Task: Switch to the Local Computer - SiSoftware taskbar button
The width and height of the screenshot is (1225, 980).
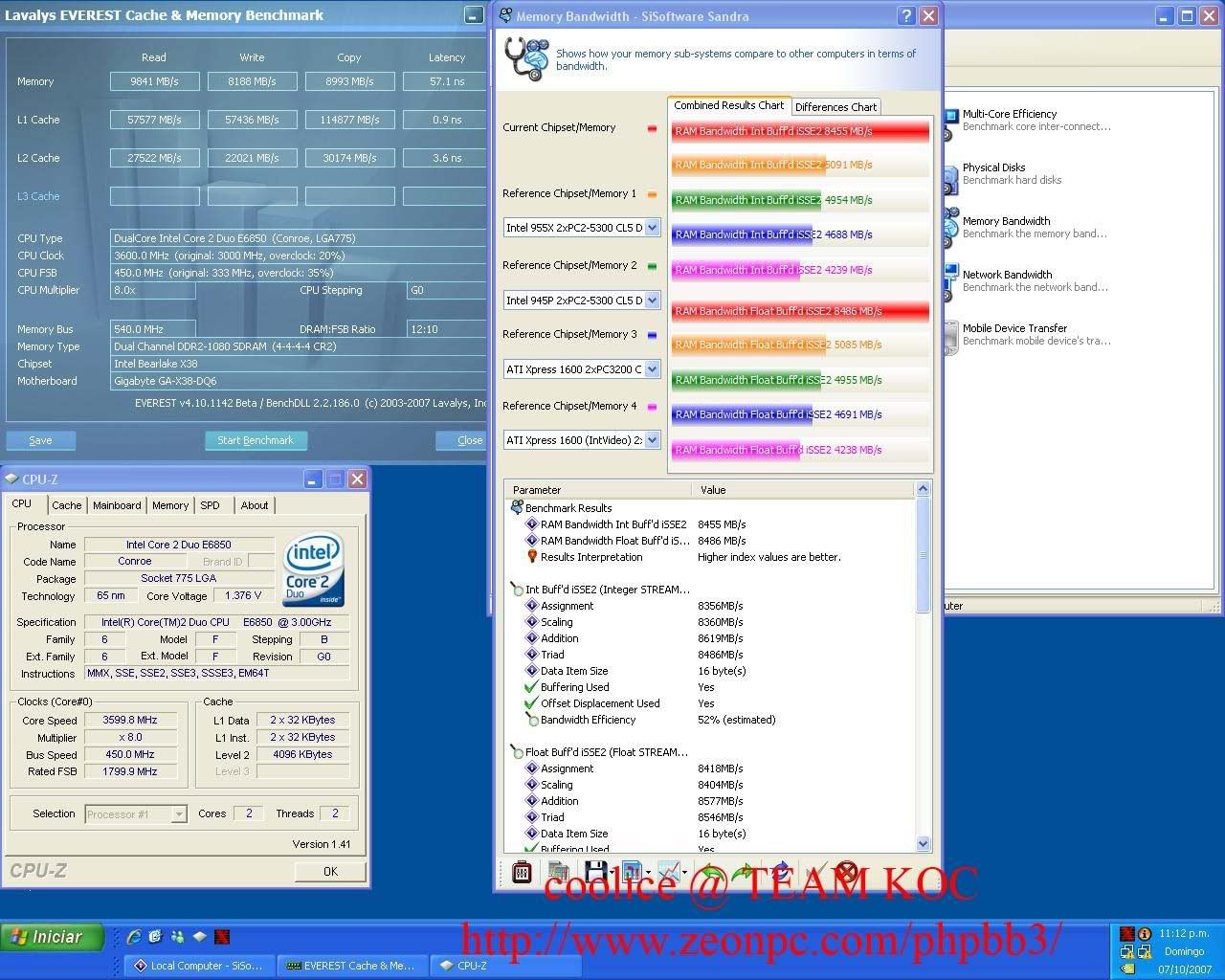Action: (x=199, y=966)
